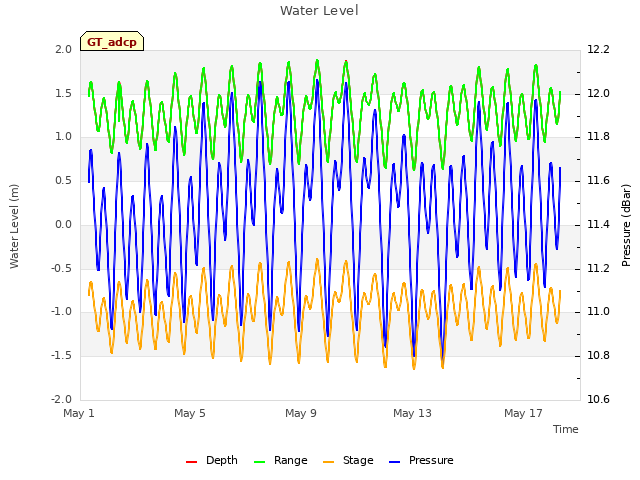
Task: Click the 10.8 pressure tick label
Action: pos(598,356)
